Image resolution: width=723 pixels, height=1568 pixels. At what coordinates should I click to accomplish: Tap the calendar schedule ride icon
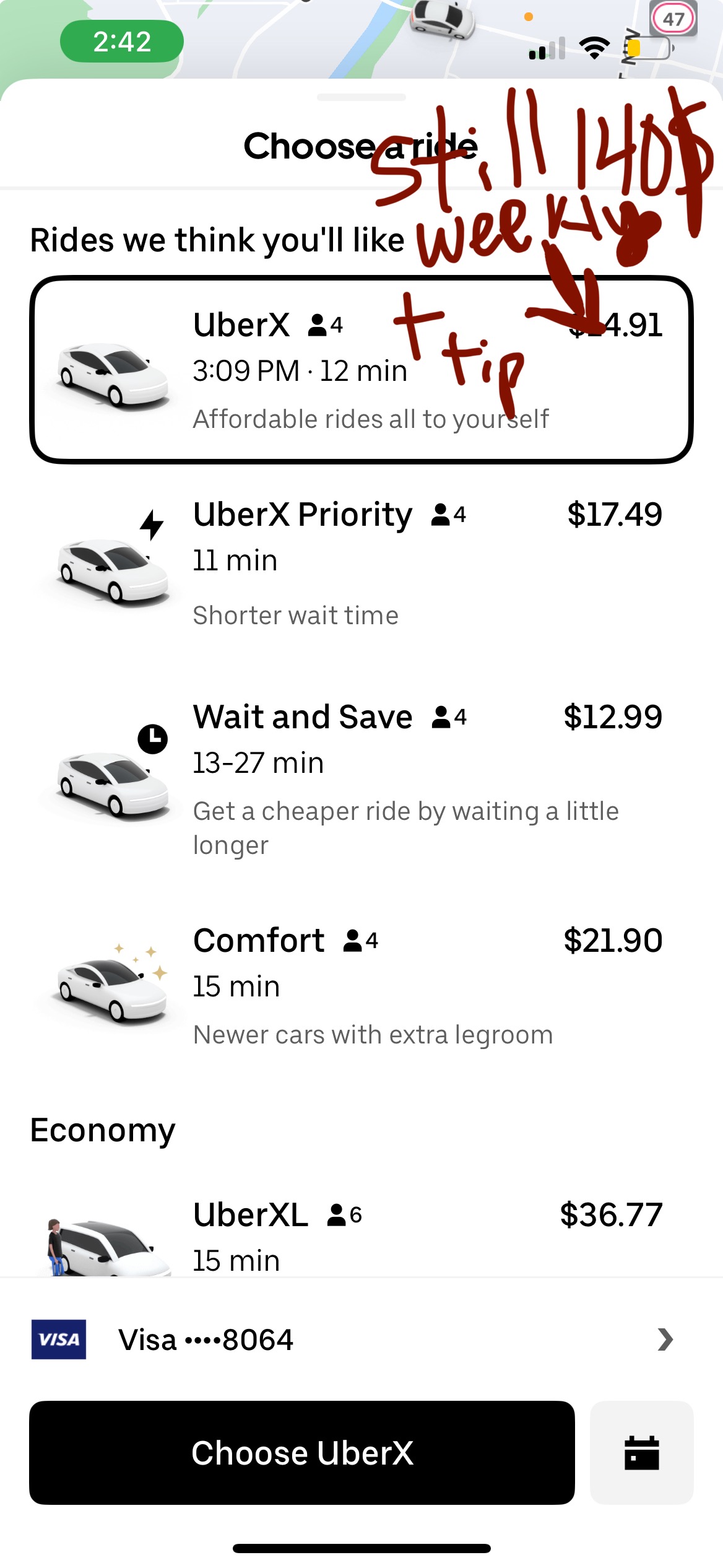(641, 1453)
